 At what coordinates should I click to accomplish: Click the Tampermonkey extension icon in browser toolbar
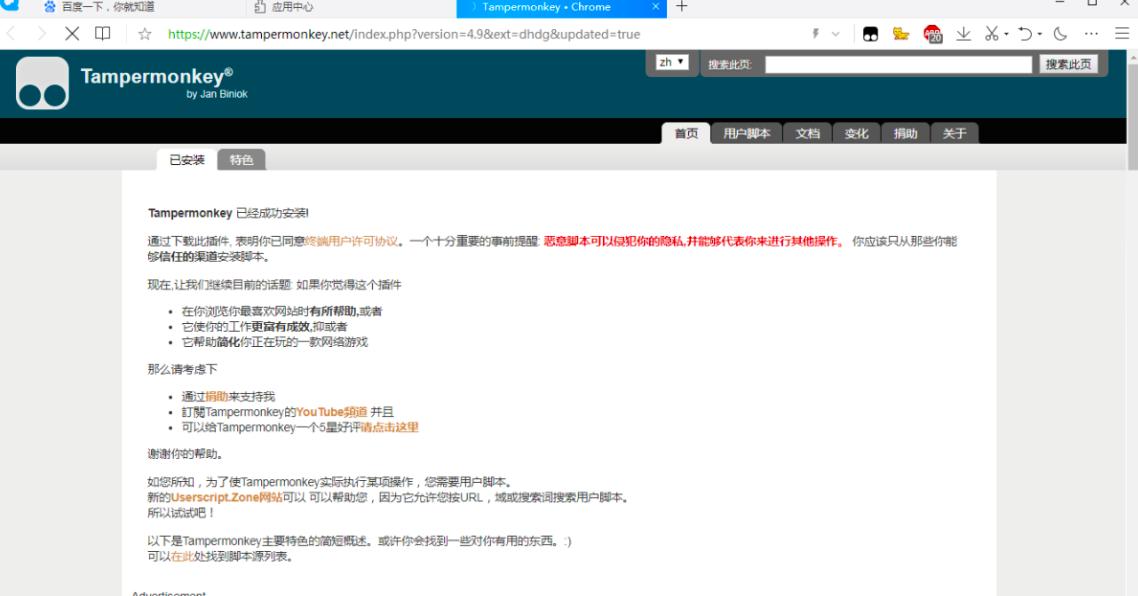(x=868, y=33)
